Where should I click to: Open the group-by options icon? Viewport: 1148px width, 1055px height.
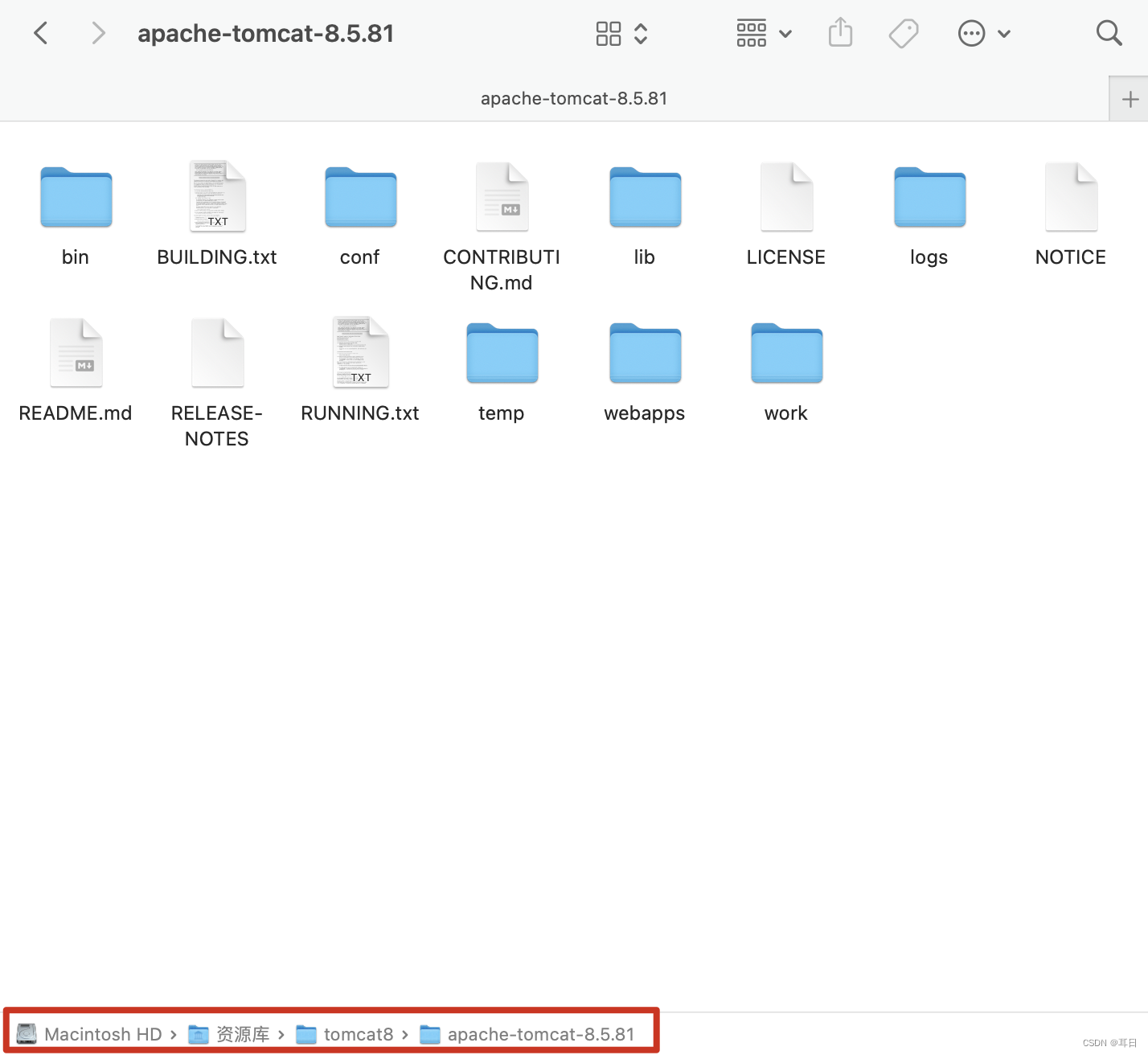click(x=752, y=34)
